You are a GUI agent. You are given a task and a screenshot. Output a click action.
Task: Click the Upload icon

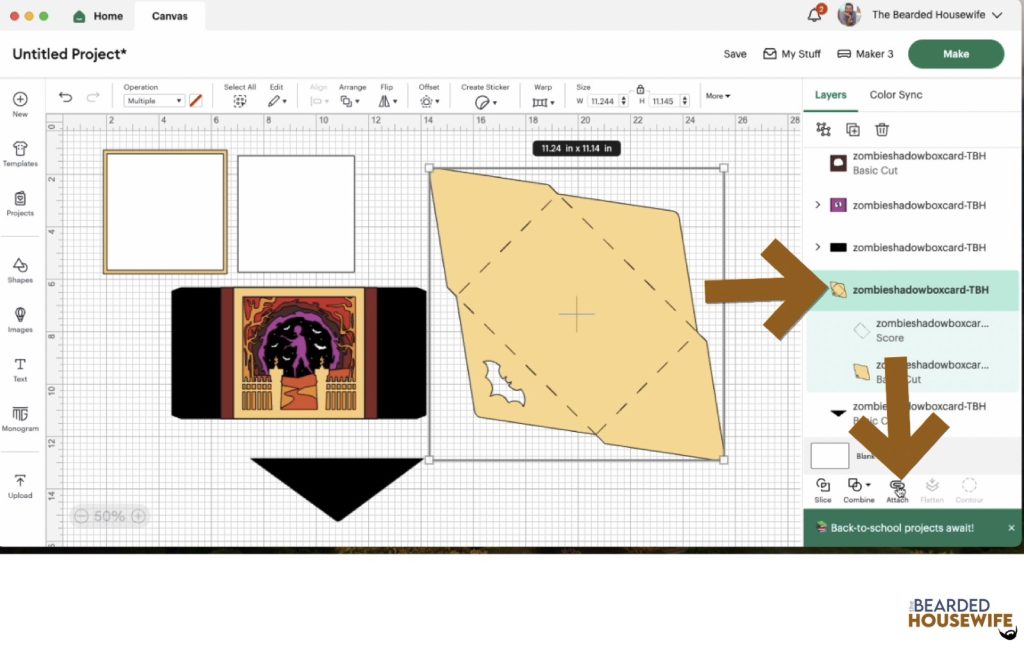pos(20,485)
